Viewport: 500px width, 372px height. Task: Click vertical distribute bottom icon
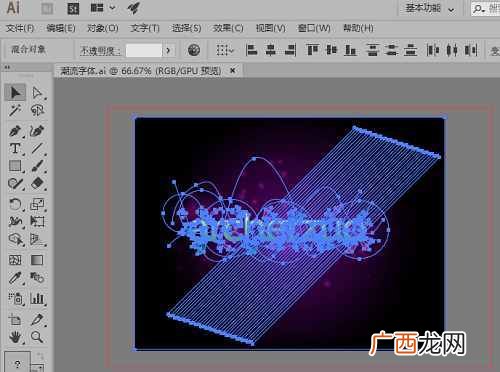411,50
